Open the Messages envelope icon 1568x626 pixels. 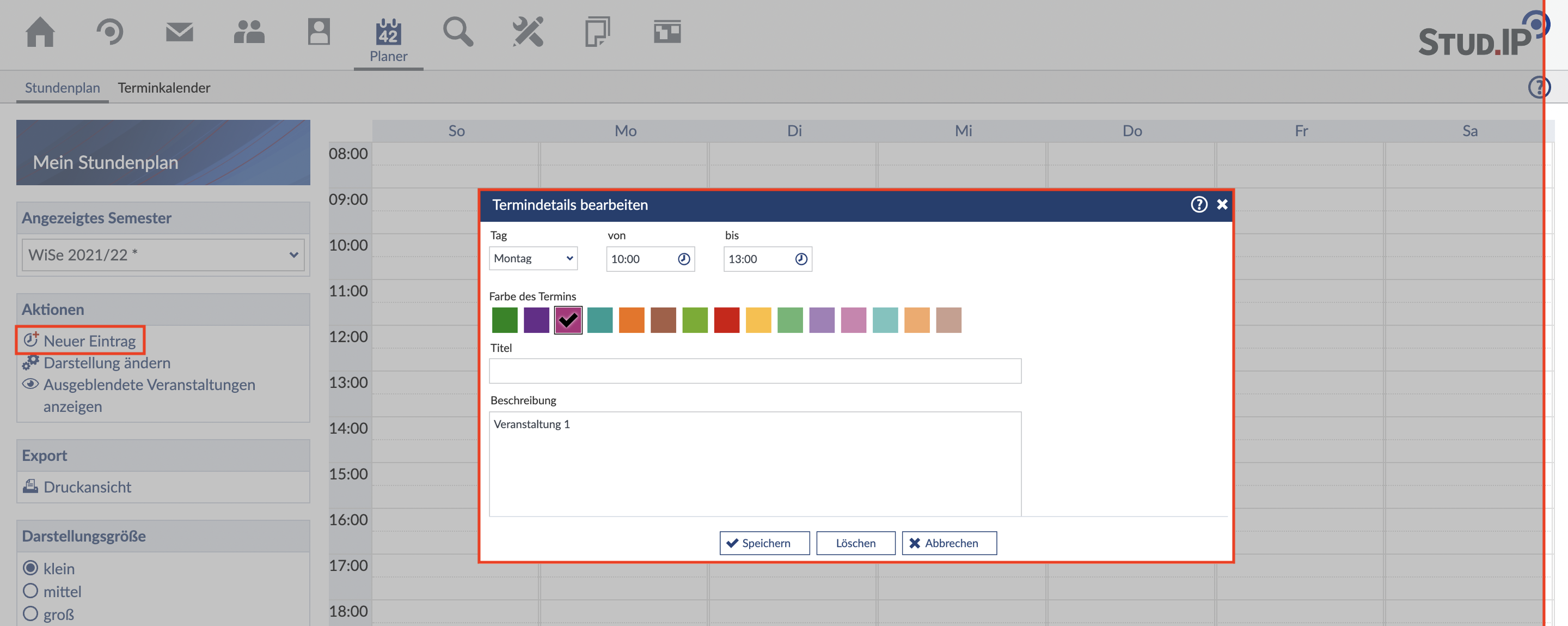pos(179,32)
